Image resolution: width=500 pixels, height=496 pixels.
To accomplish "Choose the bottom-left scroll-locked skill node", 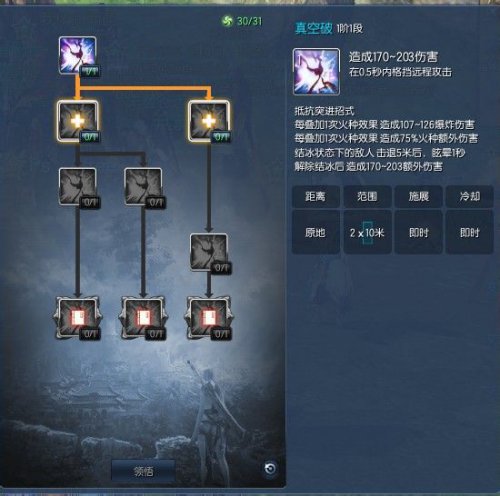I will click(78, 318).
